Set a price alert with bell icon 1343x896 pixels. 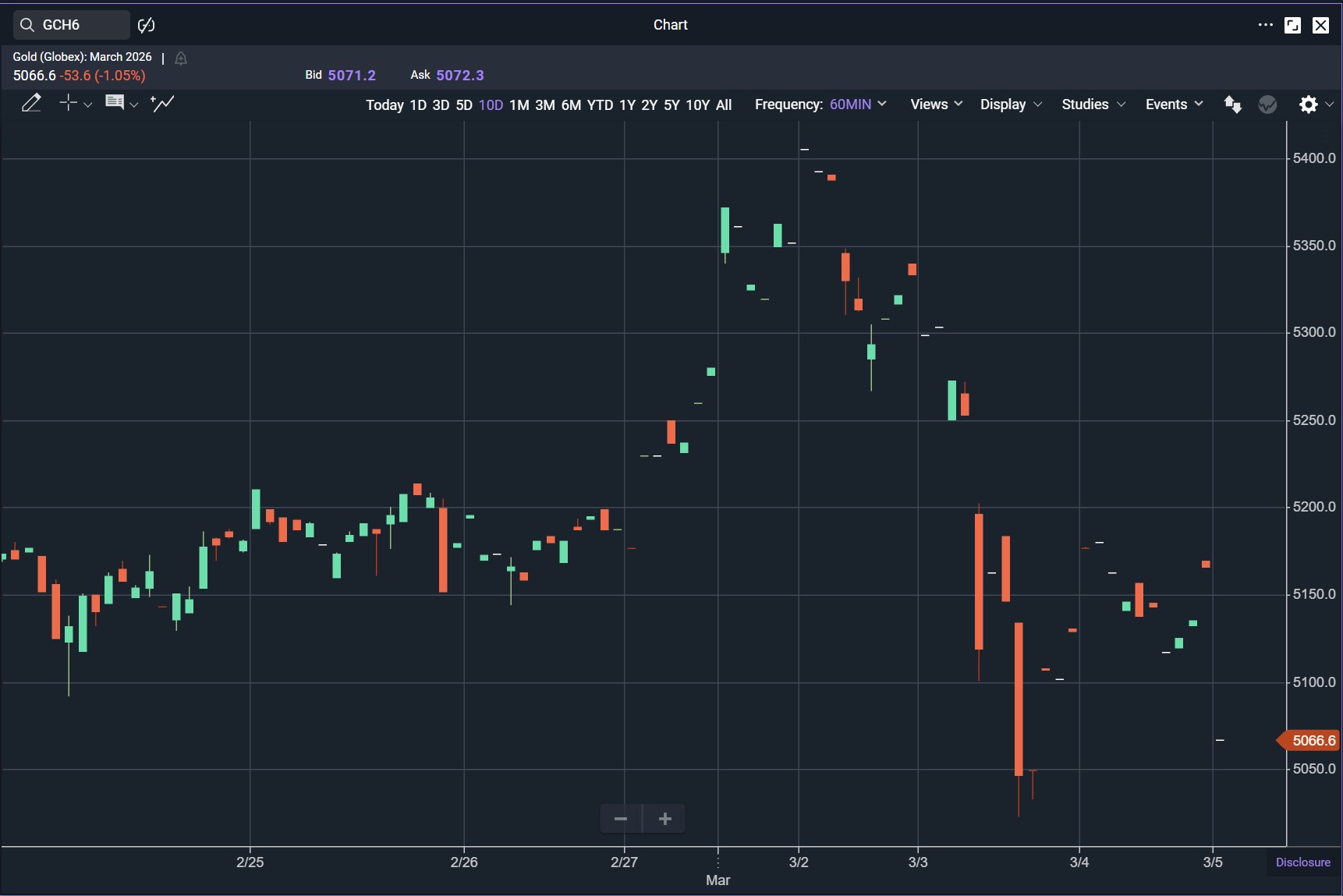(181, 58)
